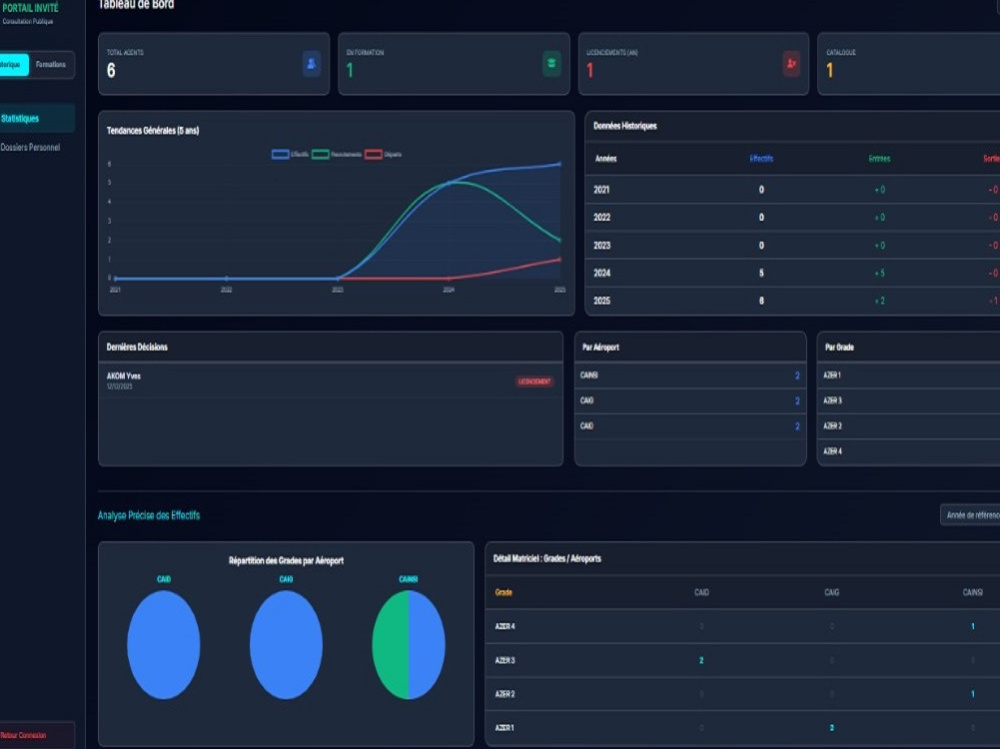Click the orange Grade column header

click(504, 593)
